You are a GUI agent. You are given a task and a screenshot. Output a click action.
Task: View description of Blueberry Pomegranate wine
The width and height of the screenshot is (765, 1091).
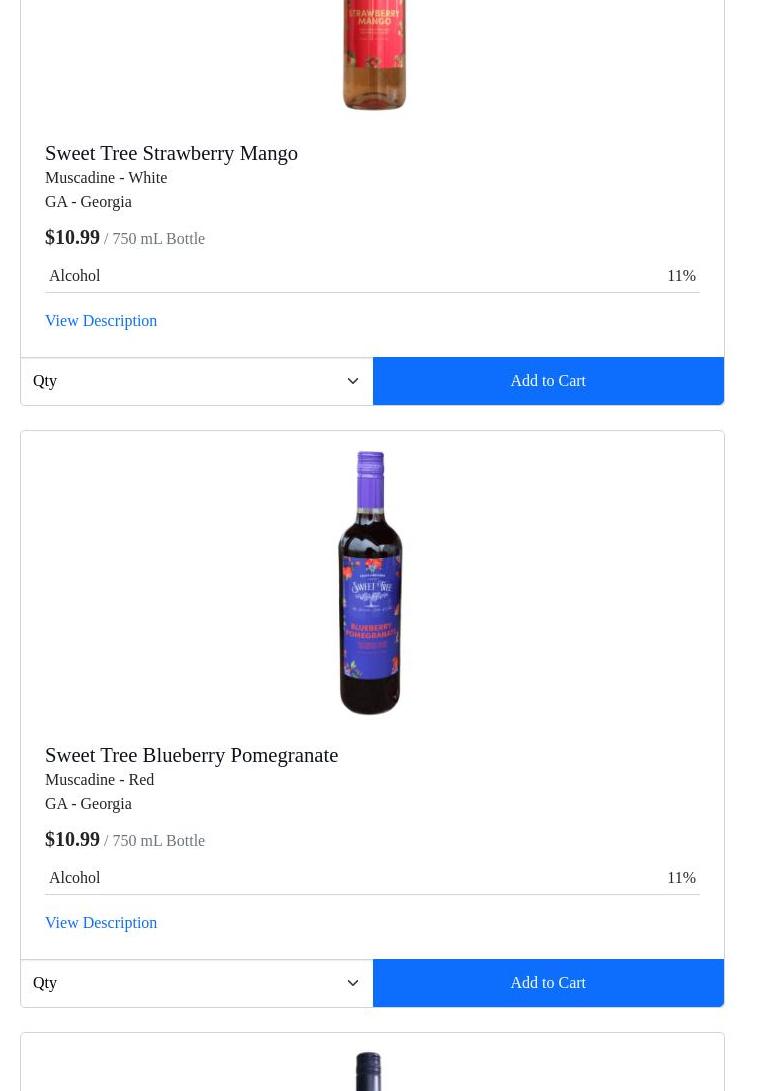[x=101, y=923]
